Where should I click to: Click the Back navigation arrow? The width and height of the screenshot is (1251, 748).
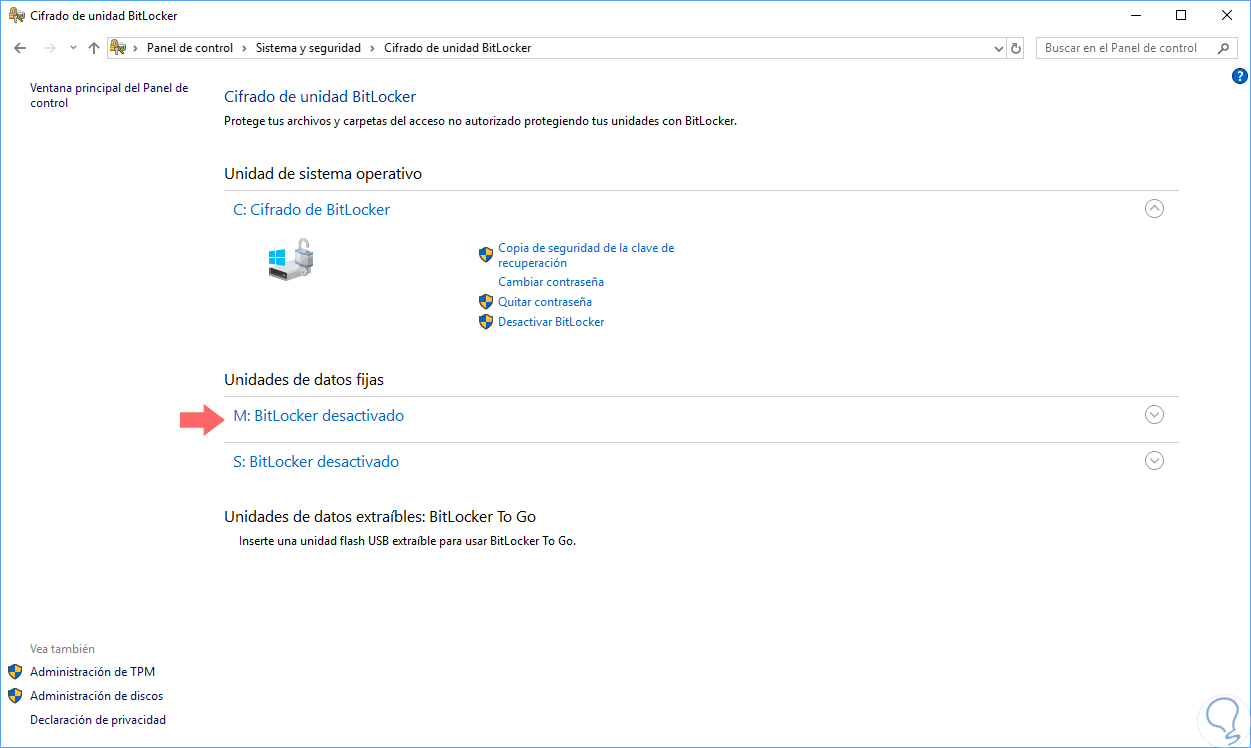(20, 48)
